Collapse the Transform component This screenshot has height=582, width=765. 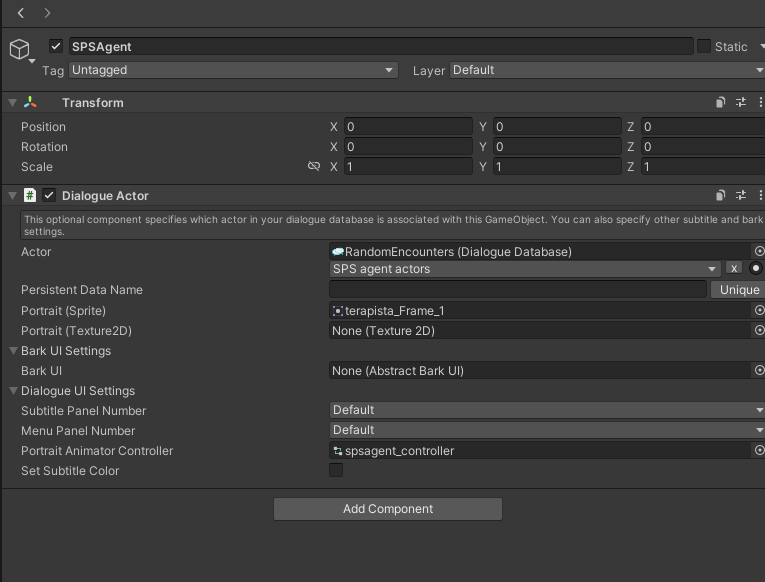tap(13, 102)
